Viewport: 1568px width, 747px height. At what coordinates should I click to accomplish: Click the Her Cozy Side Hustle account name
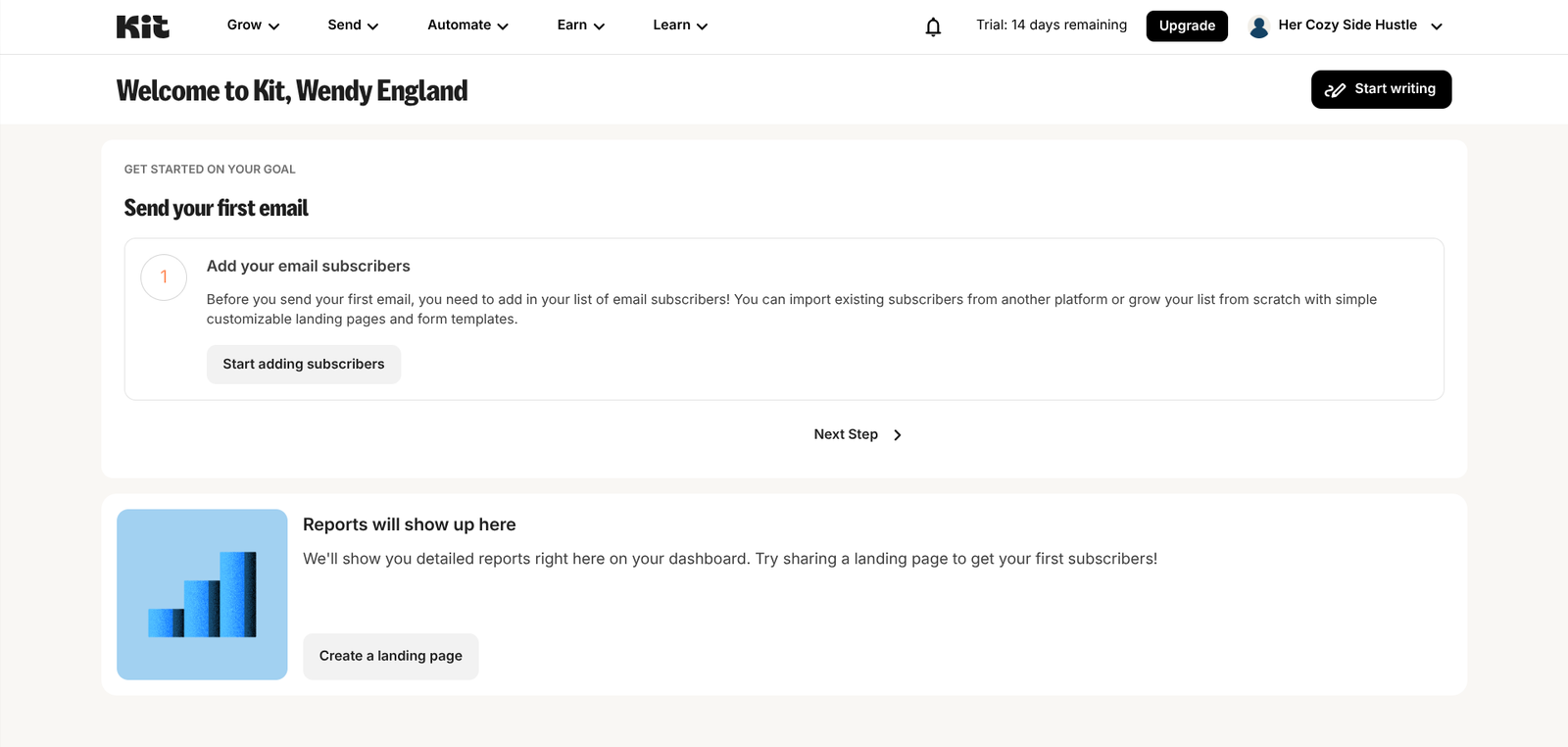(x=1347, y=25)
